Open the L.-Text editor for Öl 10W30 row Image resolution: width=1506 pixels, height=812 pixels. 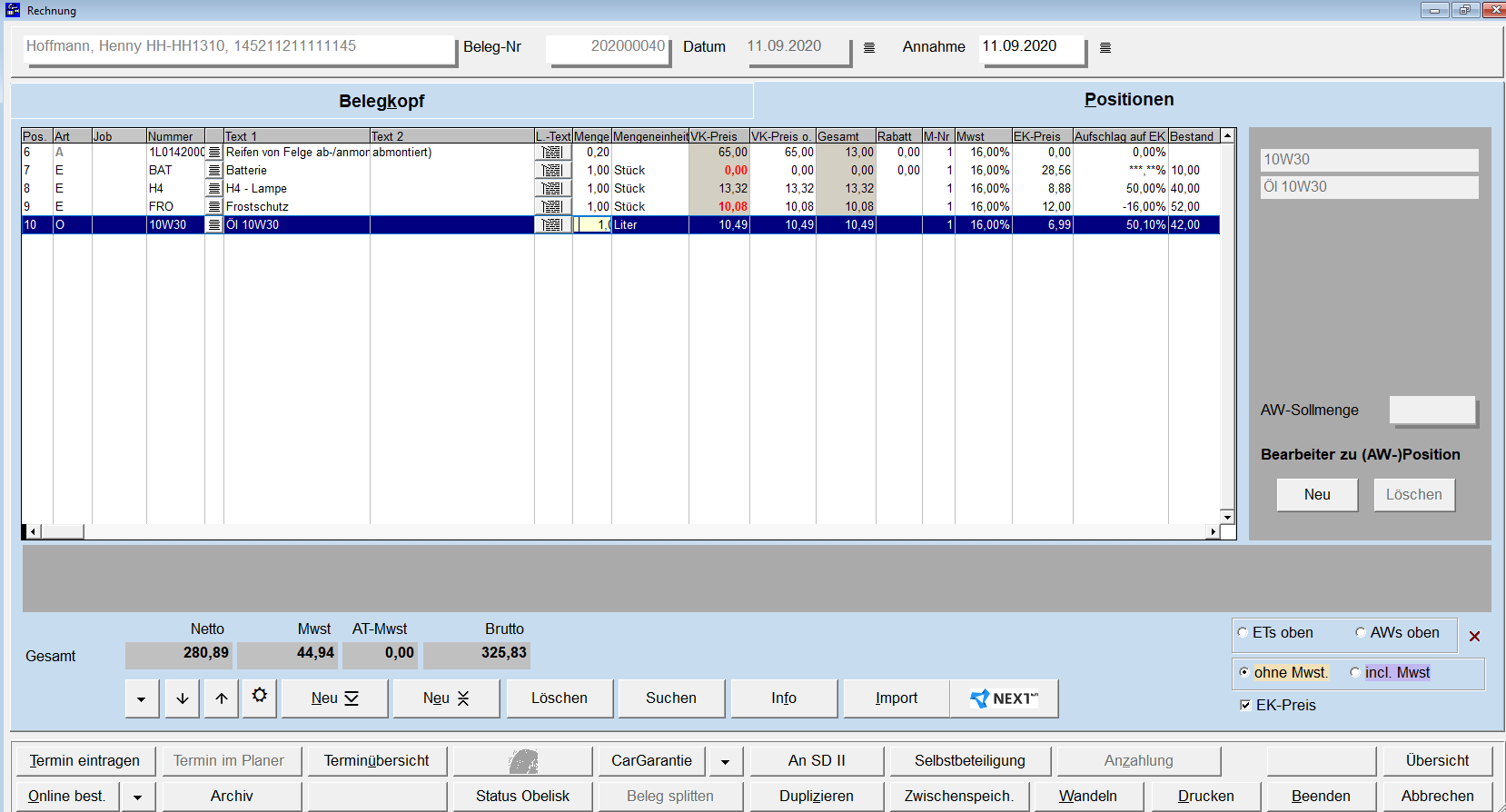(552, 225)
